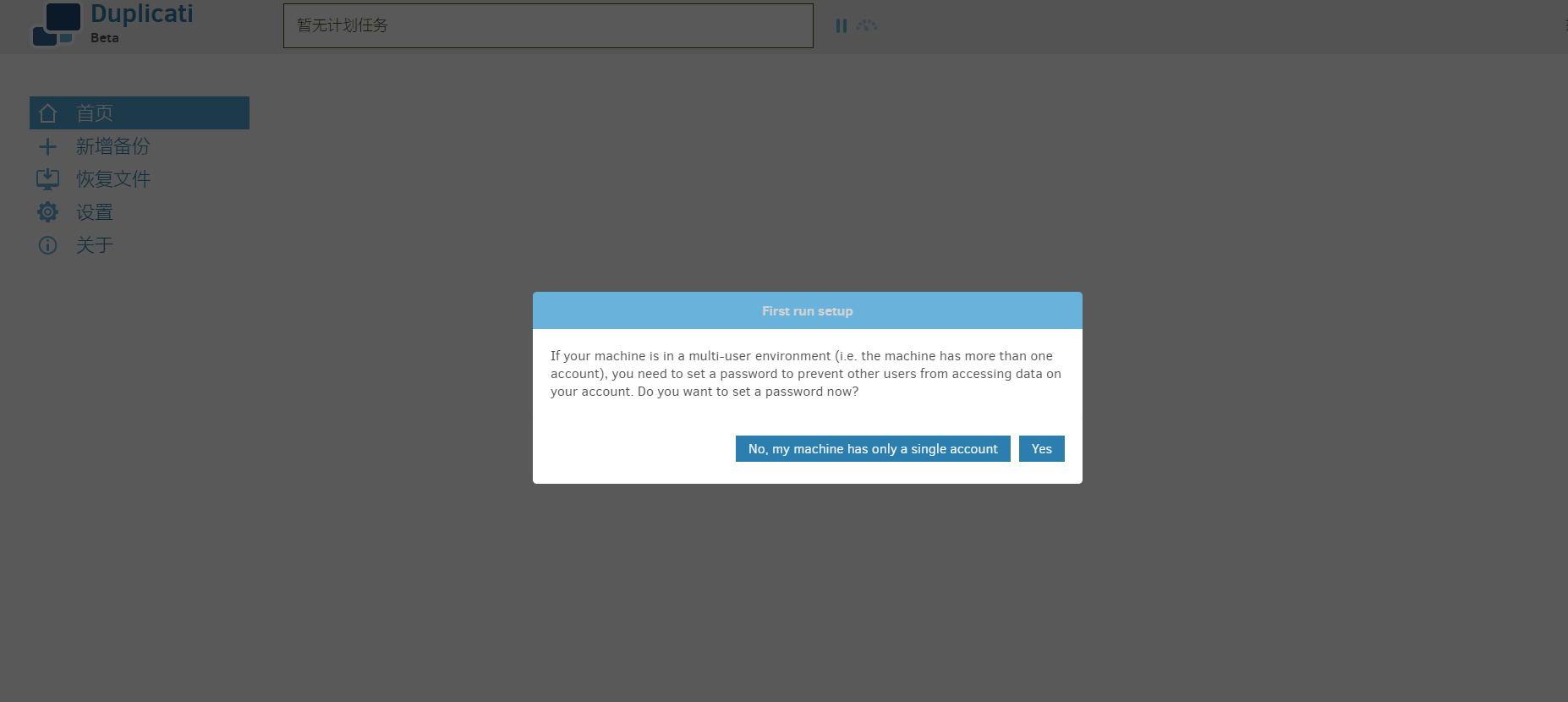
Task: Click the house icon in the sidebar
Action: tap(48, 113)
